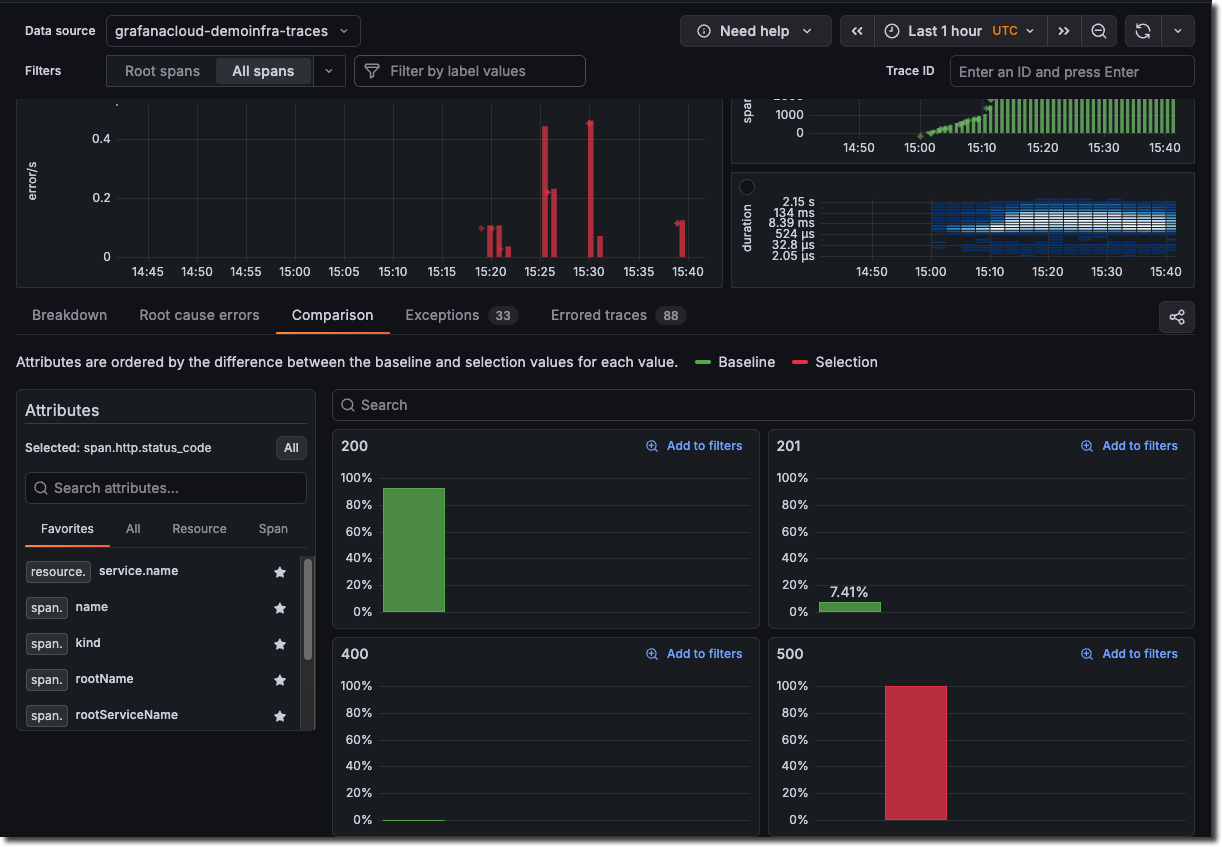Click the share icon button
1222x847 pixels.
[1176, 317]
